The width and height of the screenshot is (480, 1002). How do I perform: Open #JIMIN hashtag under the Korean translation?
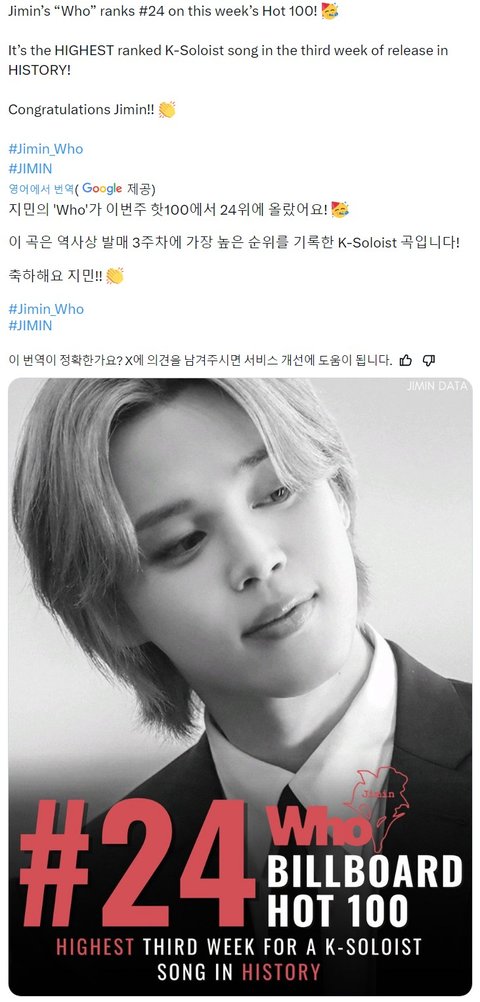(30, 325)
